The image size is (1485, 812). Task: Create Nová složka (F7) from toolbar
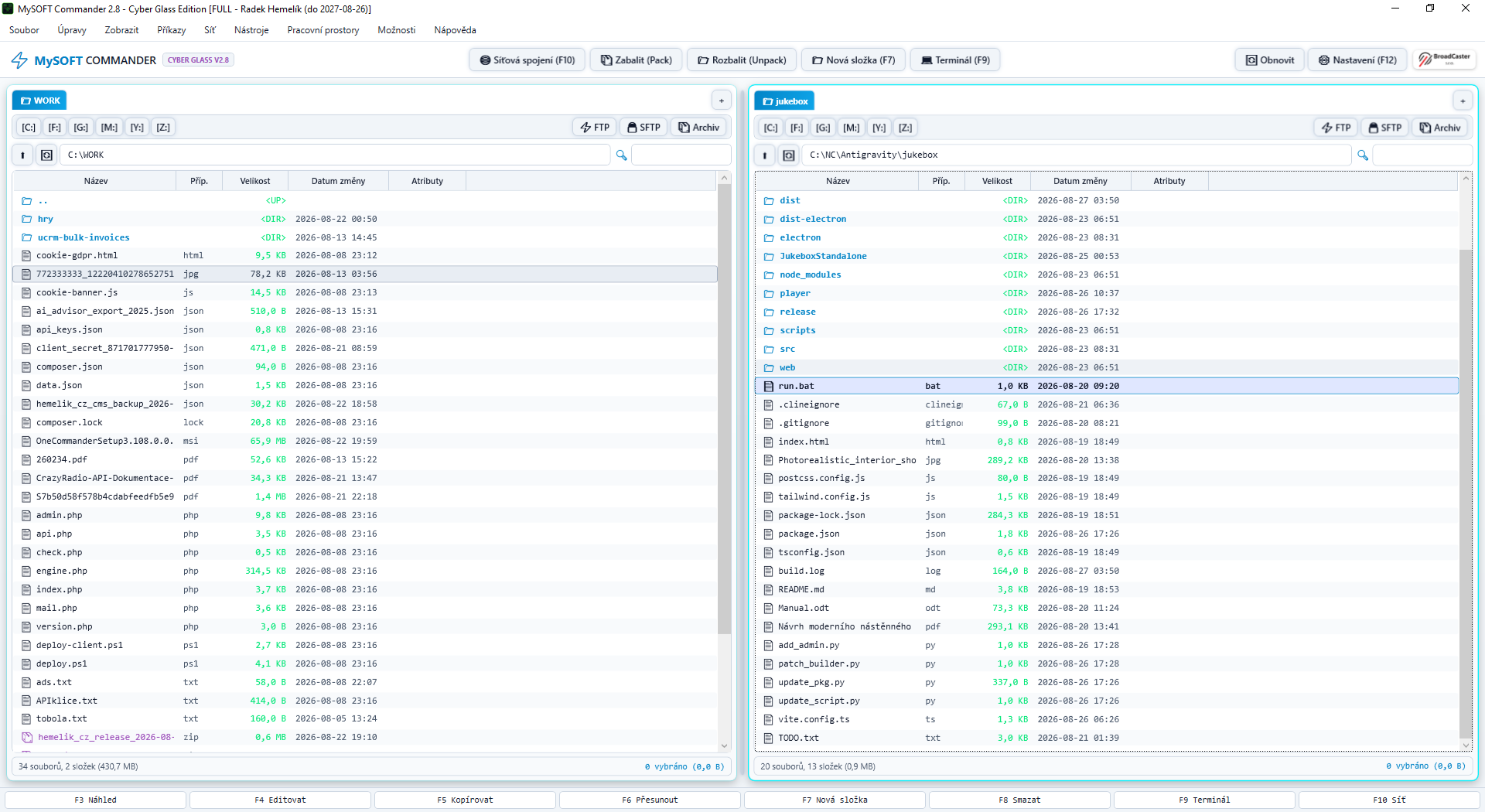(x=853, y=60)
